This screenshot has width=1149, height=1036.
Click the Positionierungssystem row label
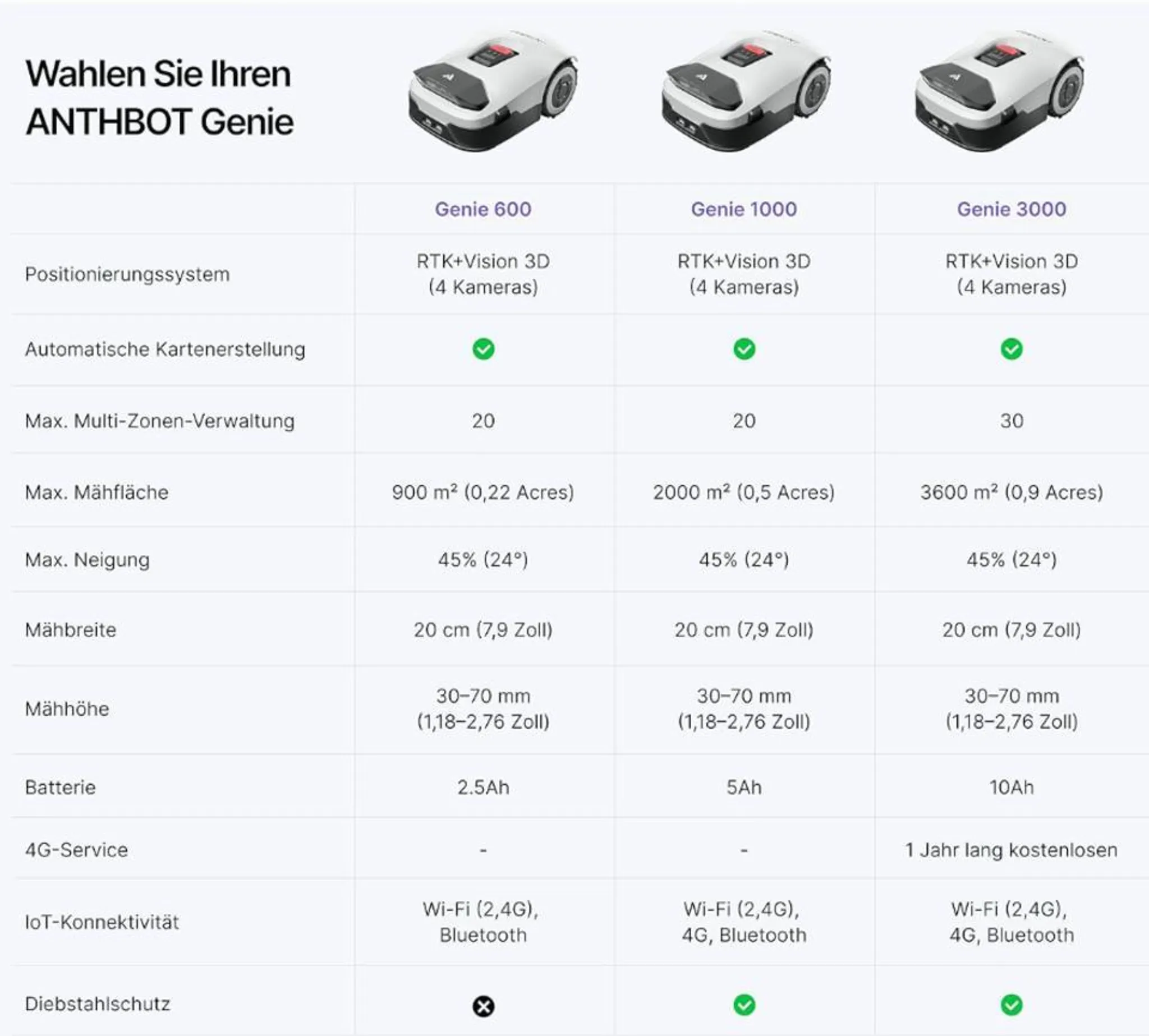click(127, 274)
